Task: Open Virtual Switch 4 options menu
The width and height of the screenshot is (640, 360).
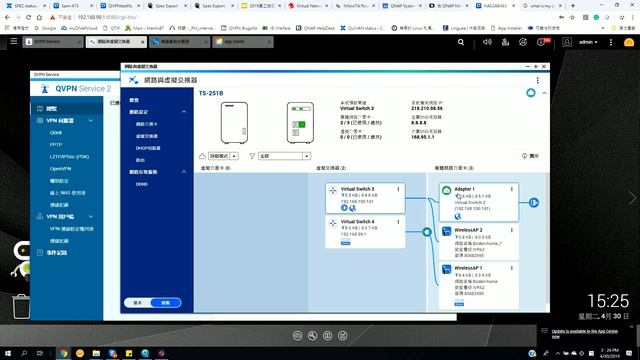Action: pyautogui.click(x=398, y=222)
